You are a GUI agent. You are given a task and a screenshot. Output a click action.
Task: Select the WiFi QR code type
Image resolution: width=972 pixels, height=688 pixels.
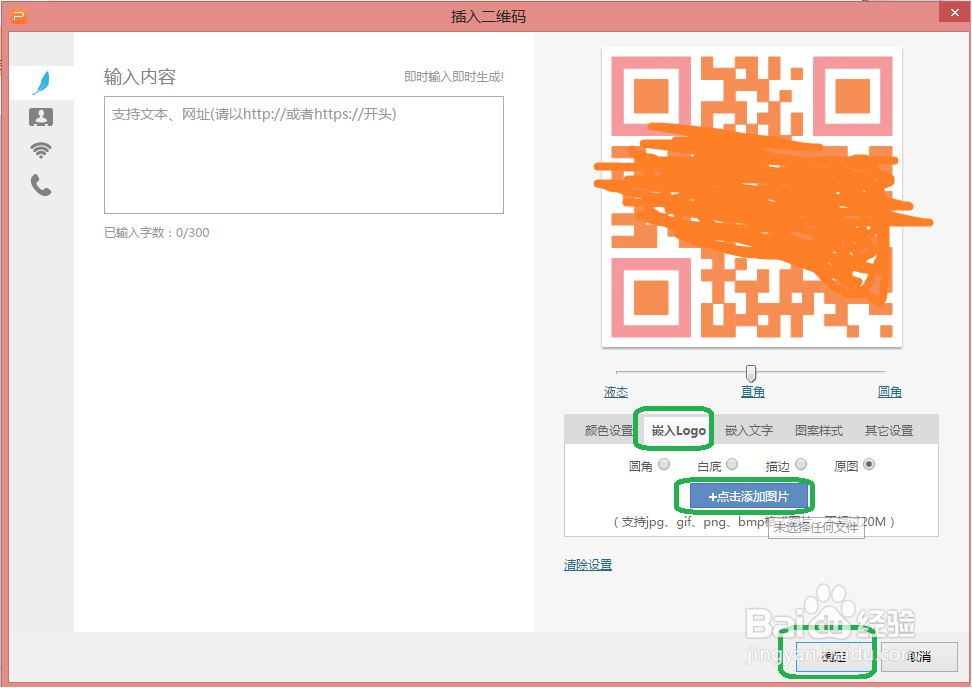click(x=41, y=149)
